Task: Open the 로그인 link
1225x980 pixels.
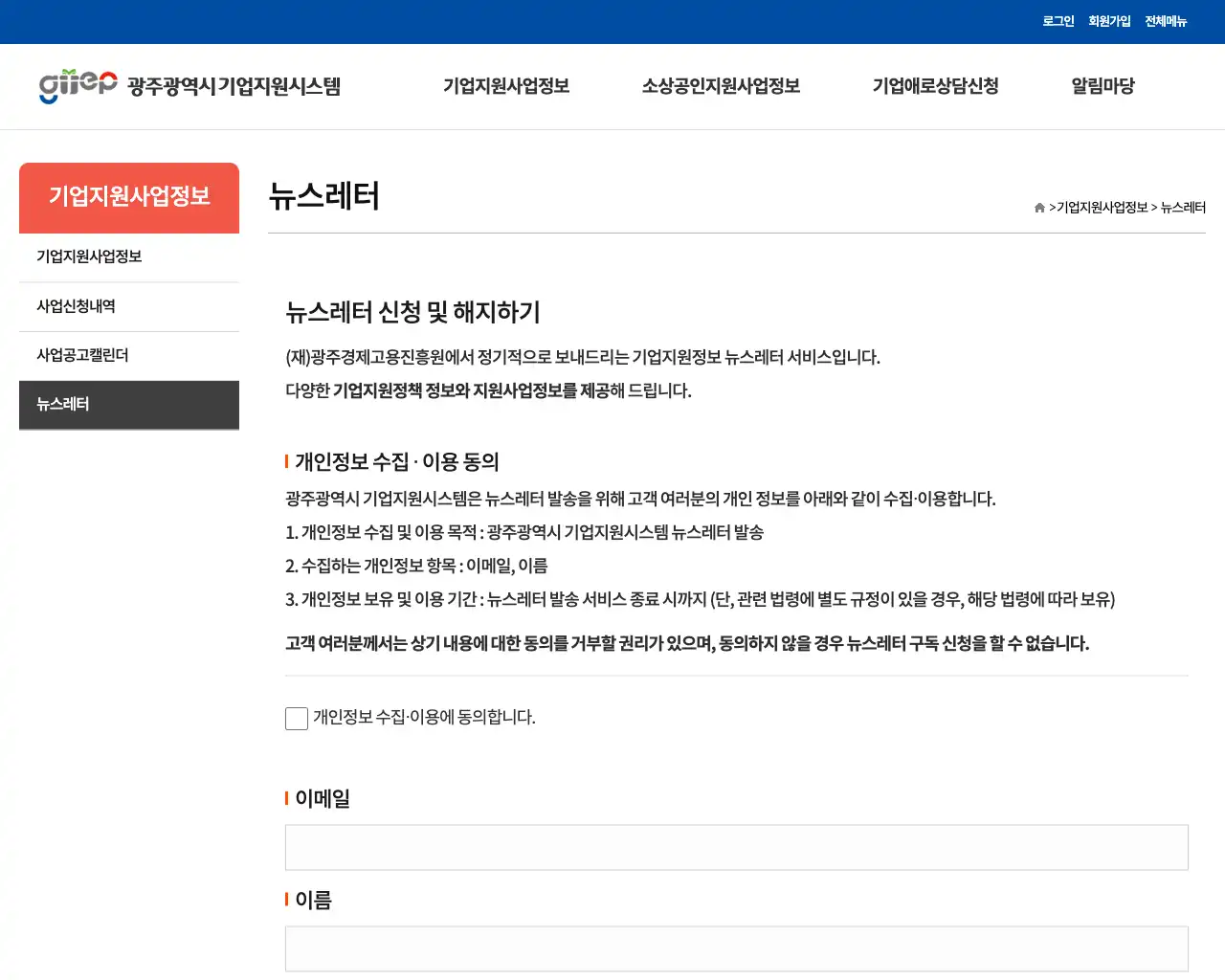Action: 1058,21
